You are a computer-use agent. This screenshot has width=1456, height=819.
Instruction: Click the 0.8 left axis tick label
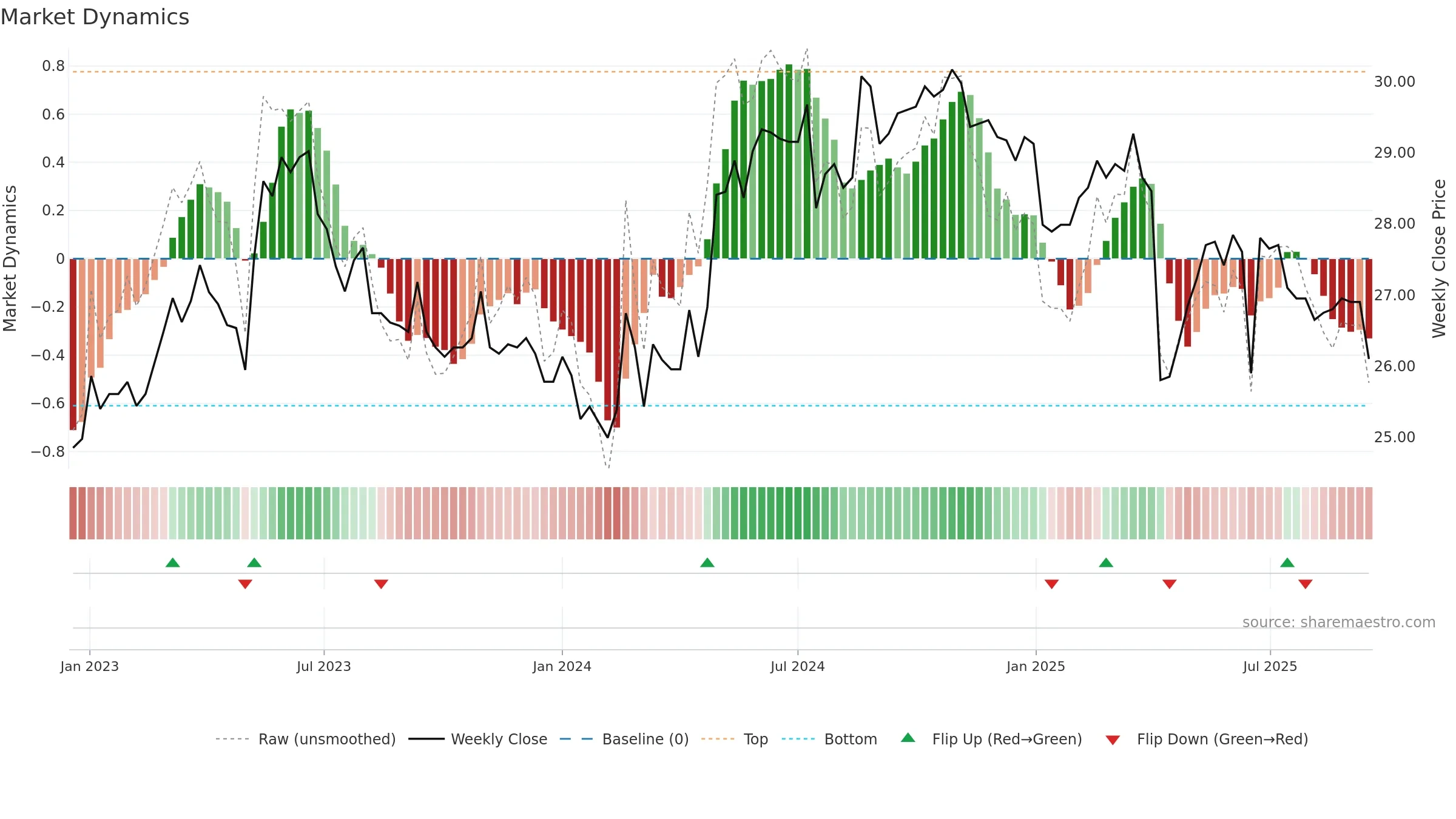point(53,66)
